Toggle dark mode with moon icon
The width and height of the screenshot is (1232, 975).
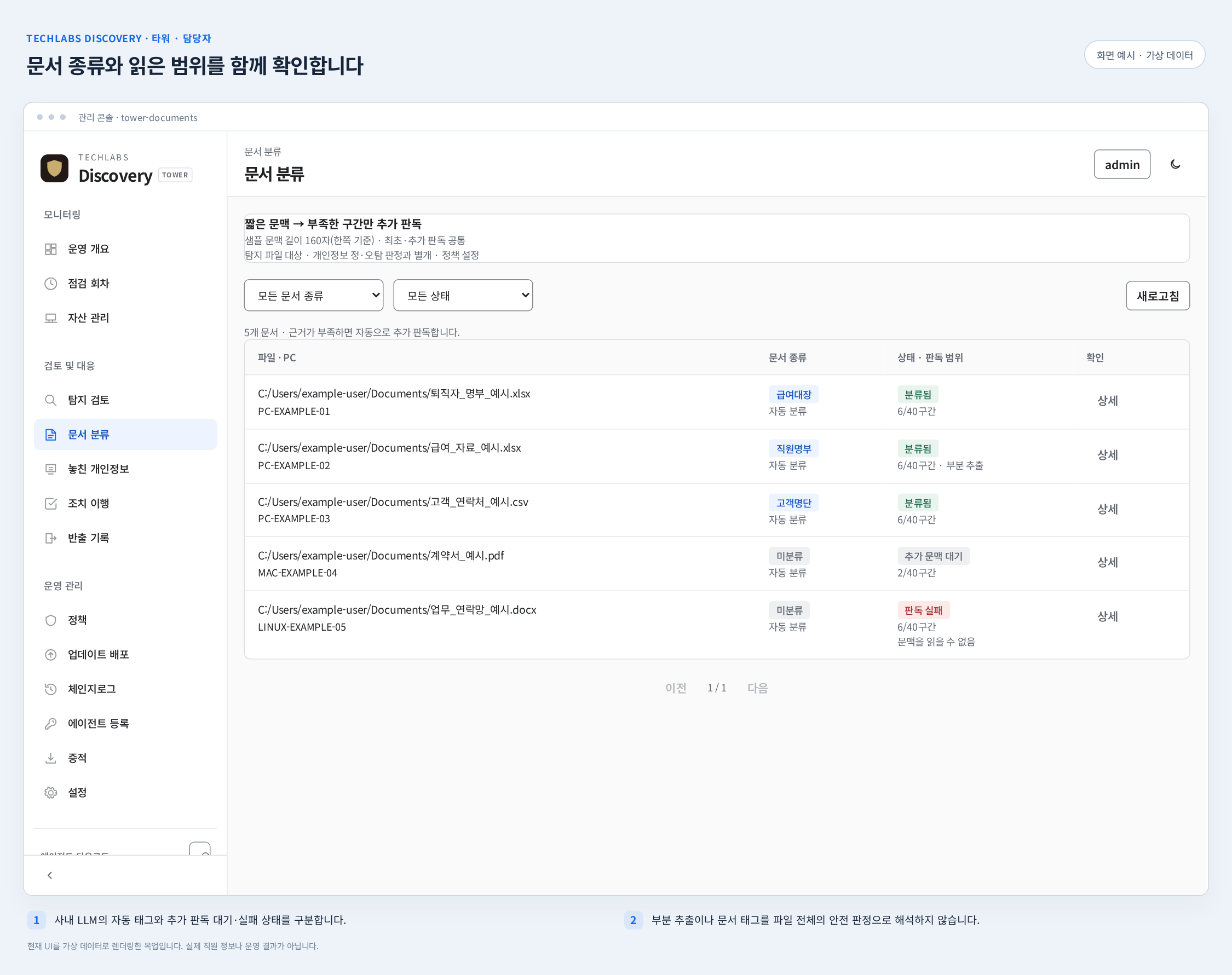[1175, 164]
